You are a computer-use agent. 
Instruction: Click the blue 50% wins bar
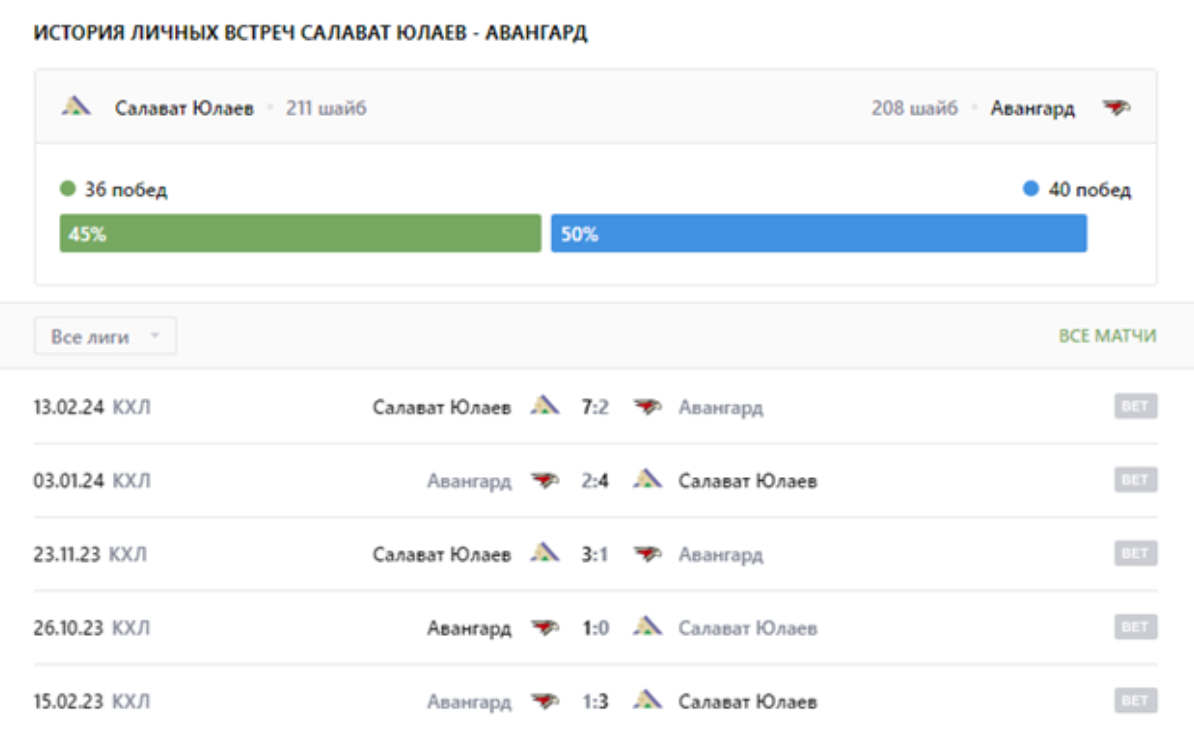click(818, 234)
